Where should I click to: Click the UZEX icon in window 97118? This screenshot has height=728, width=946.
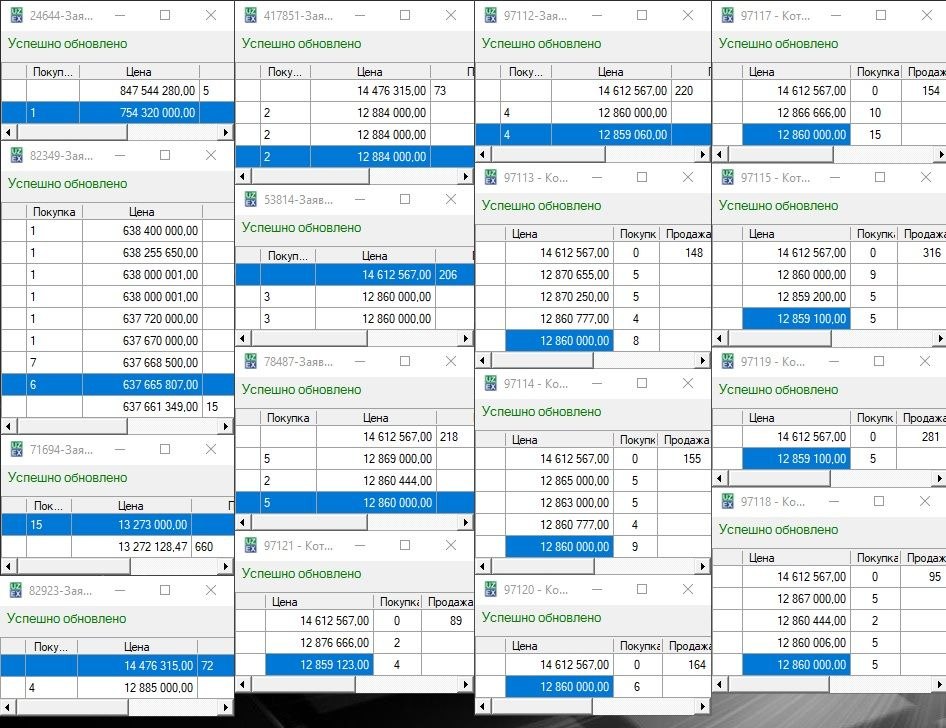click(727, 501)
